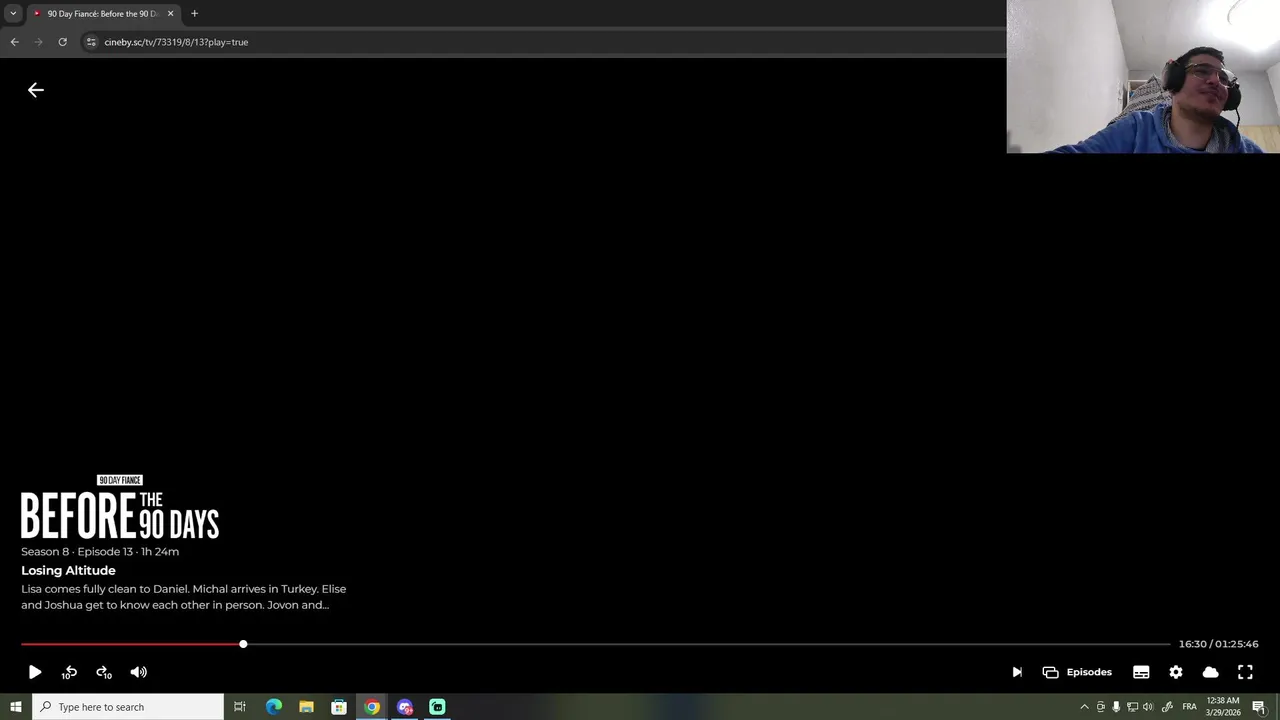
Task: Open the tab search dropdown
Action: click(x=13, y=14)
